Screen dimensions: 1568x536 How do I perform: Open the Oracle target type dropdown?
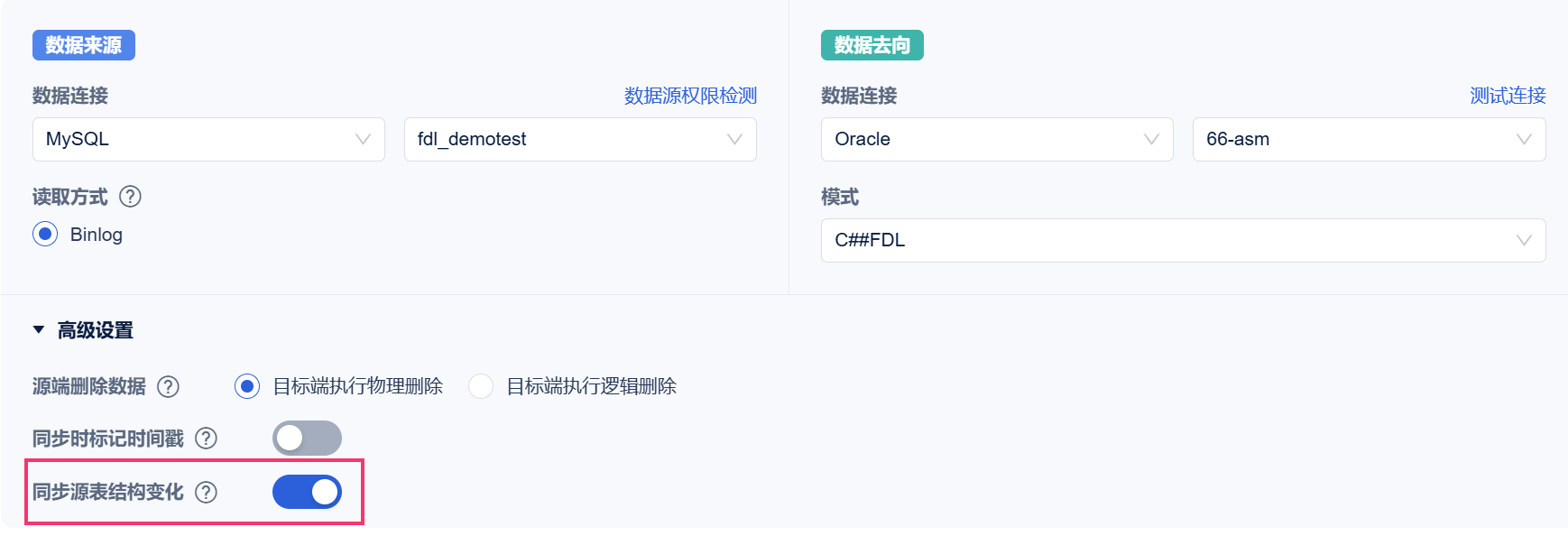(997, 140)
